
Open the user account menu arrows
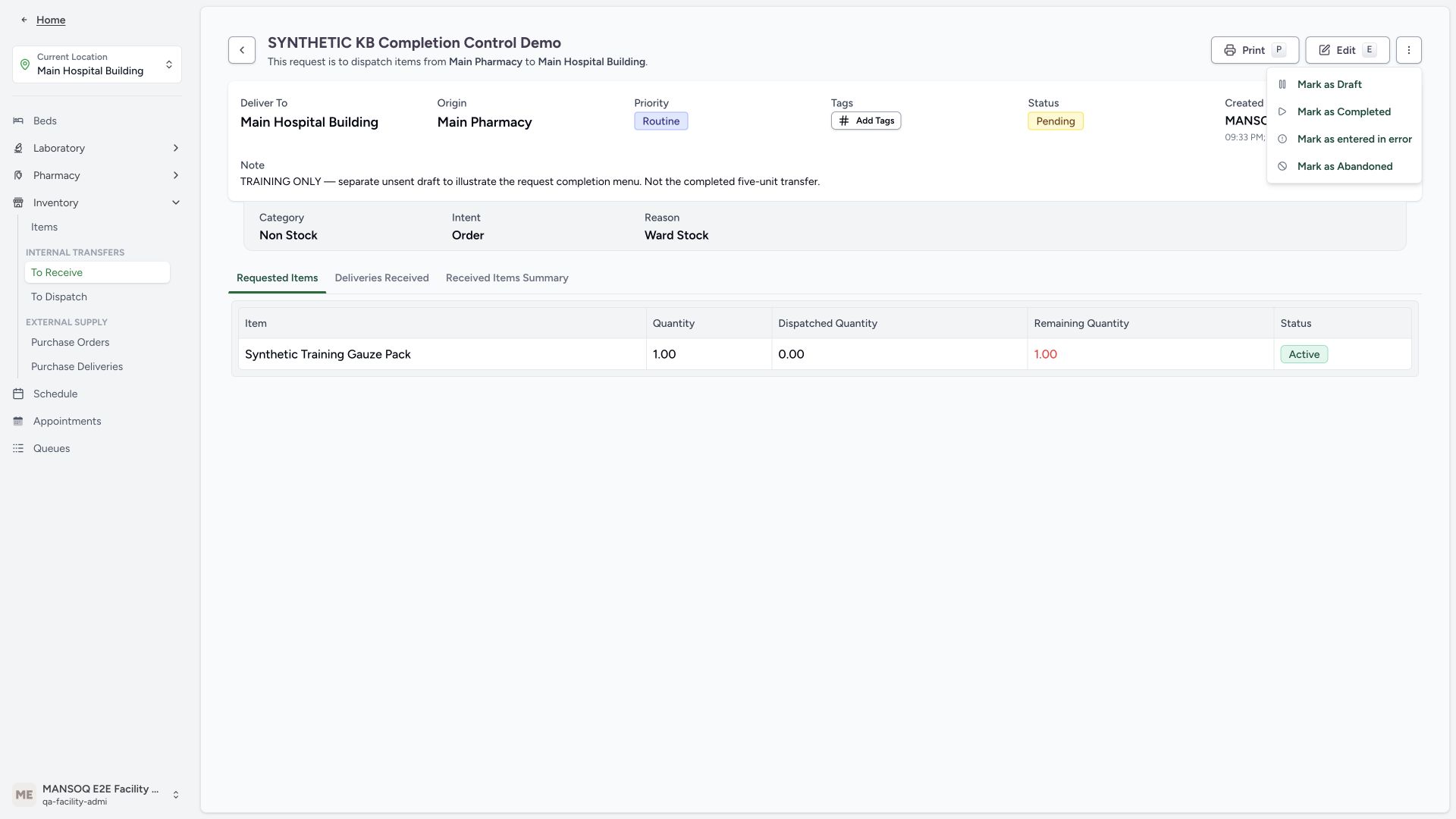pyautogui.click(x=176, y=795)
